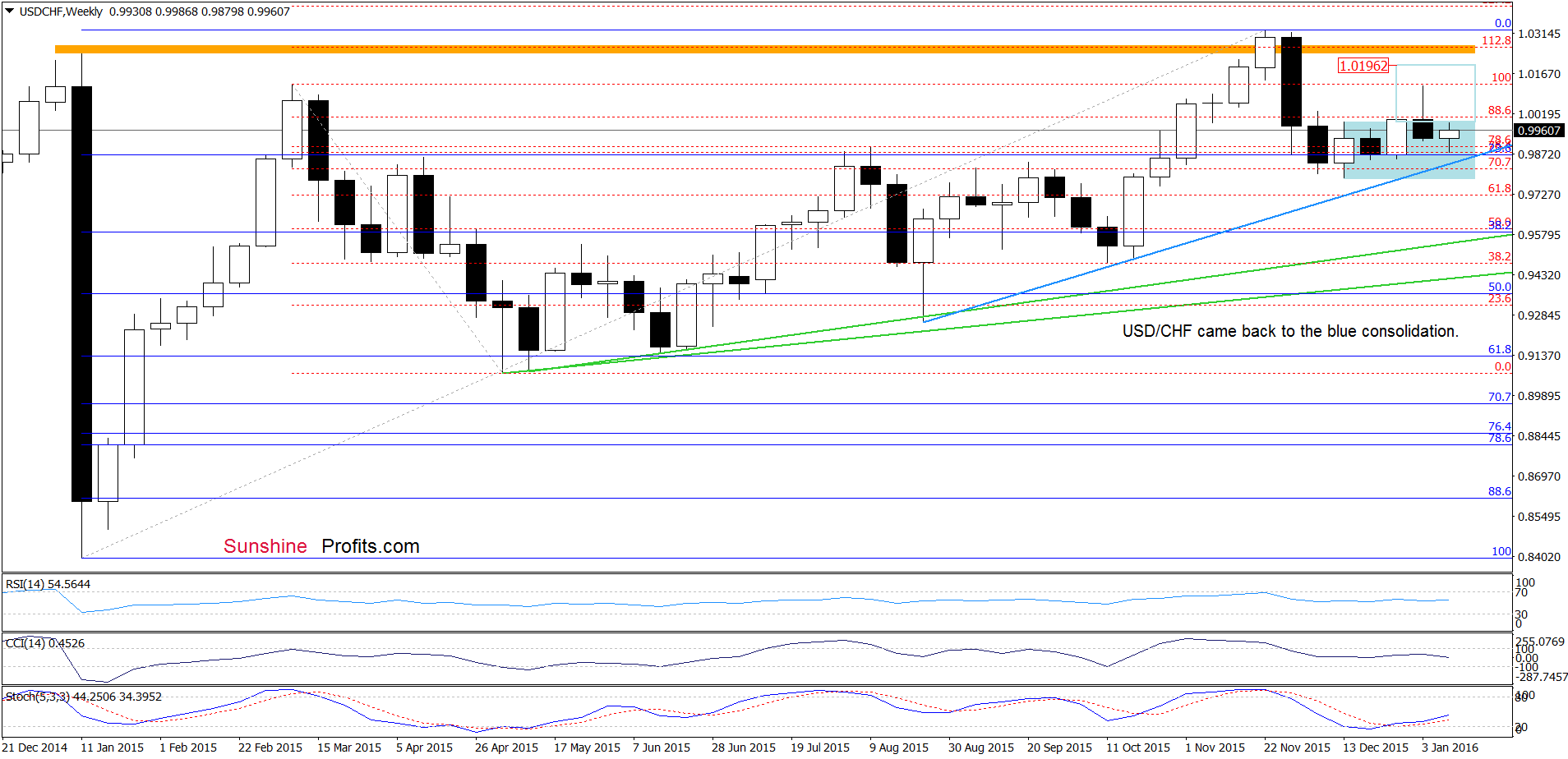Click the CCI(14) 0.4526 indicator label

pyautogui.click(x=45, y=643)
